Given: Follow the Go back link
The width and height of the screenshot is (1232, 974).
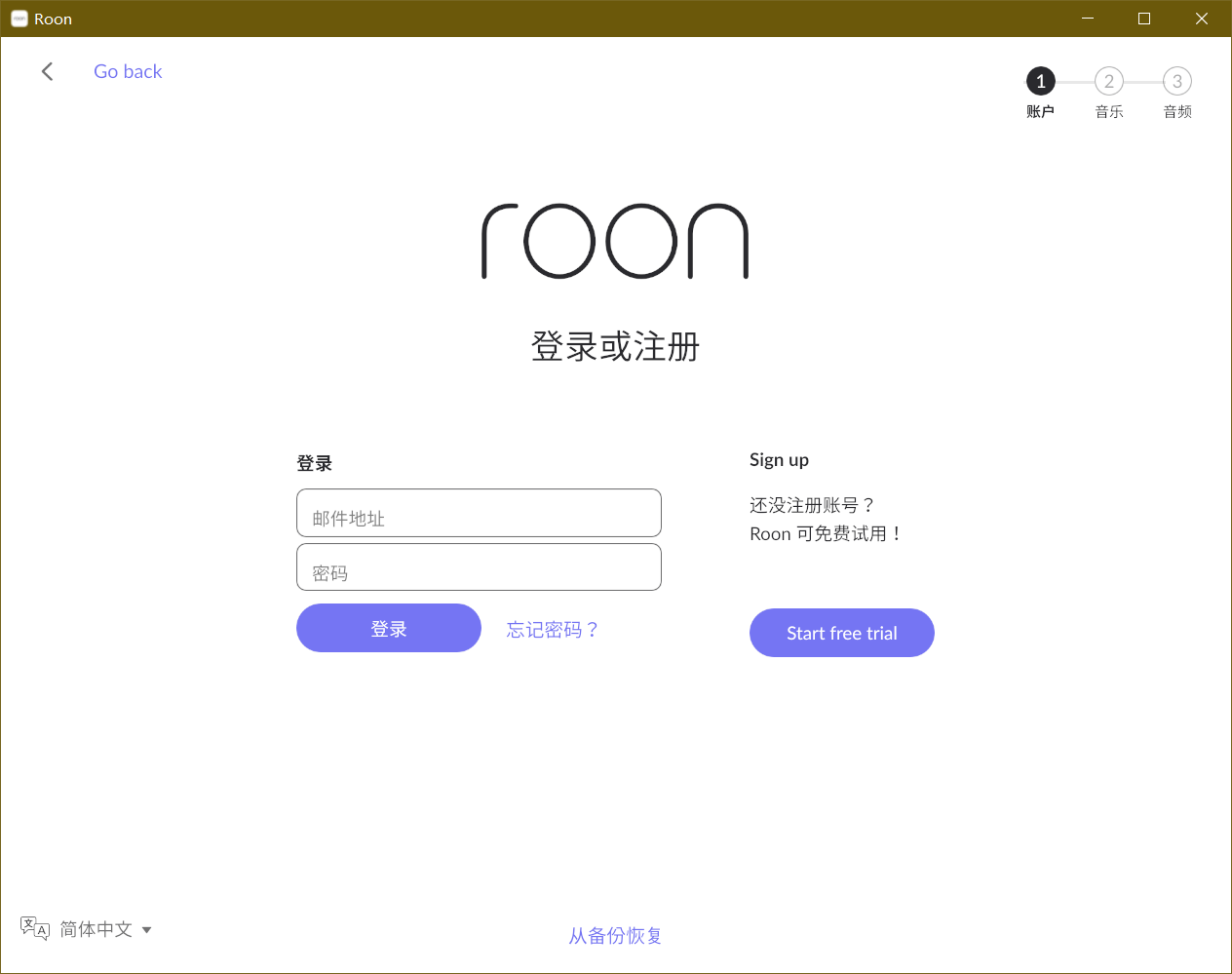Looking at the screenshot, I should click(128, 71).
